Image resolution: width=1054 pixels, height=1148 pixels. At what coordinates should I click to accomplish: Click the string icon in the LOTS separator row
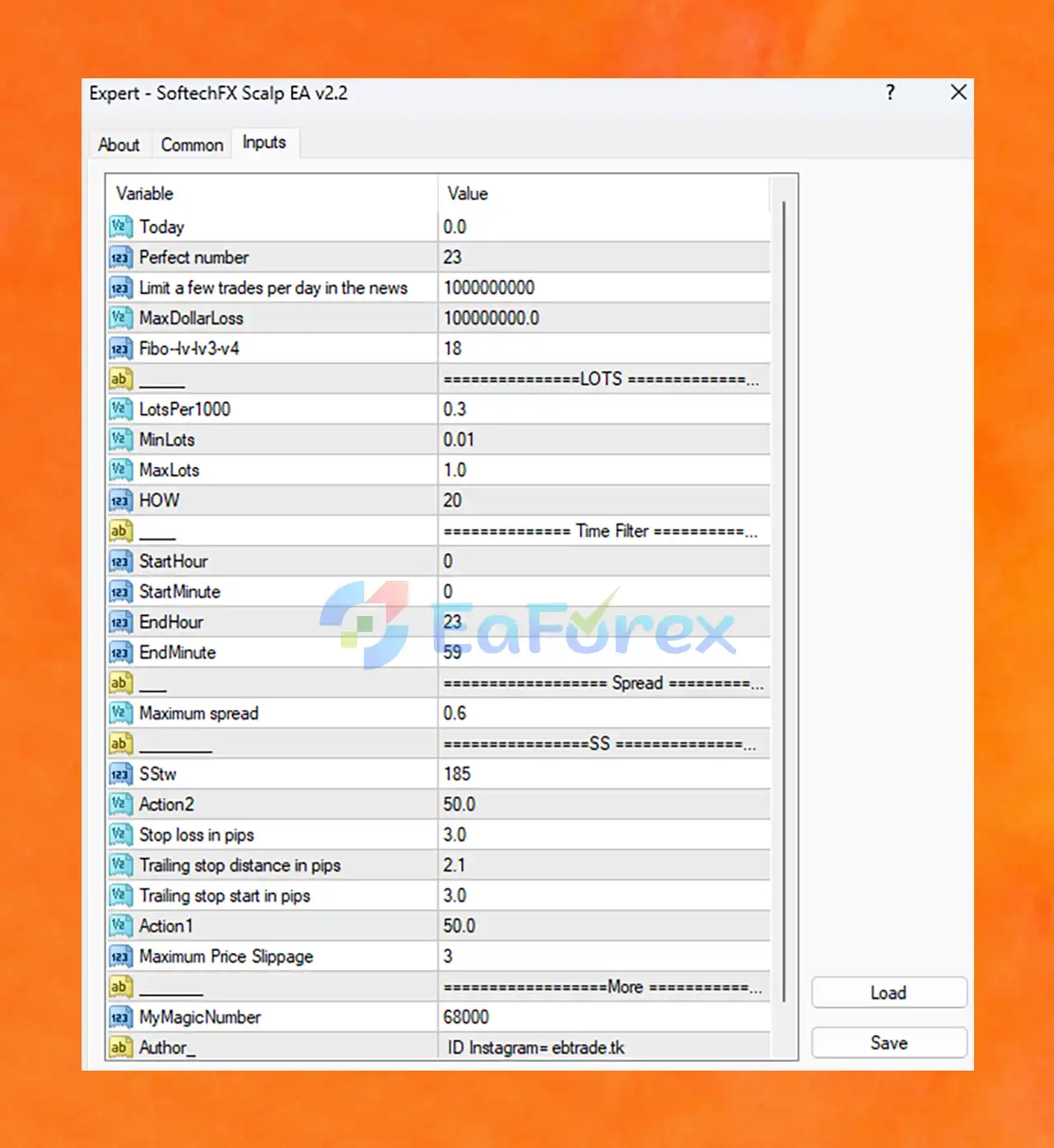click(x=120, y=379)
